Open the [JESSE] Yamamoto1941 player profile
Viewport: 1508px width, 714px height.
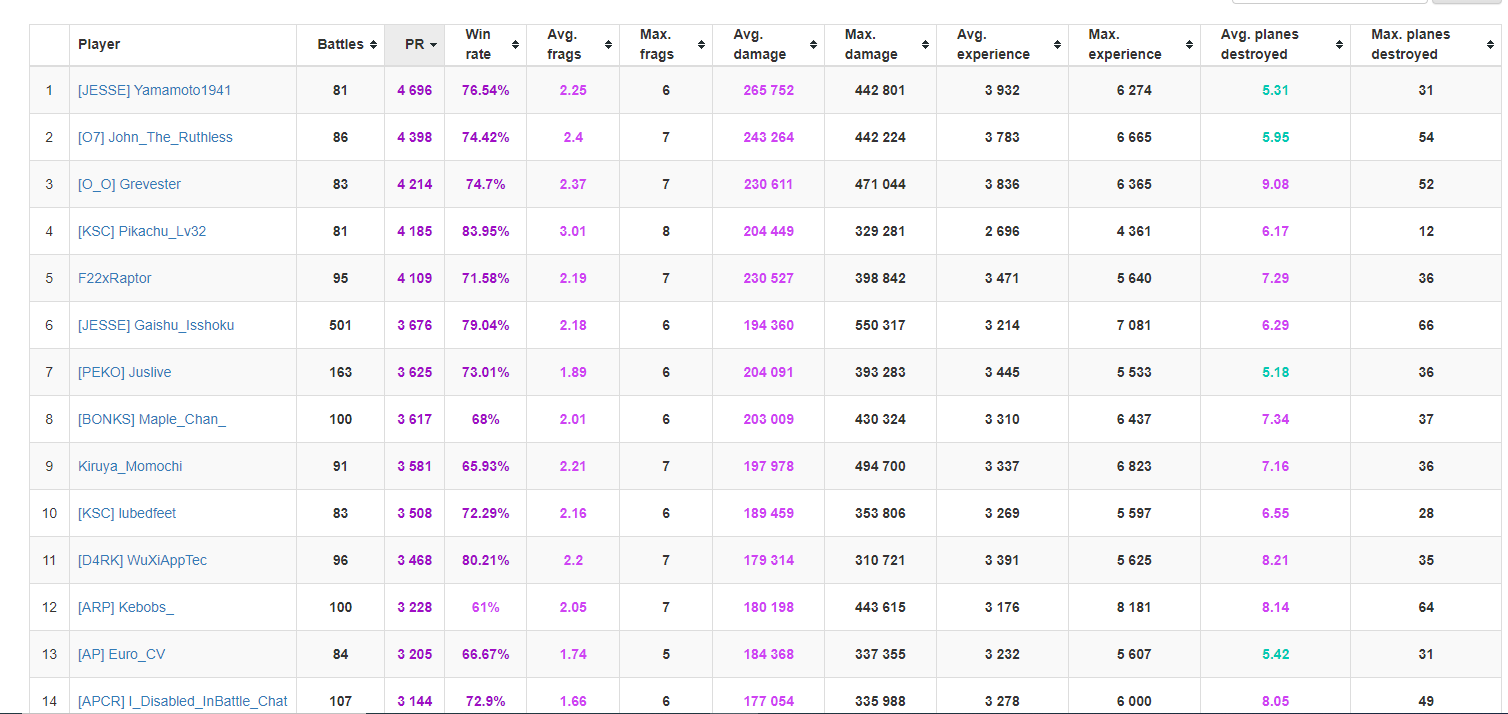coord(154,91)
